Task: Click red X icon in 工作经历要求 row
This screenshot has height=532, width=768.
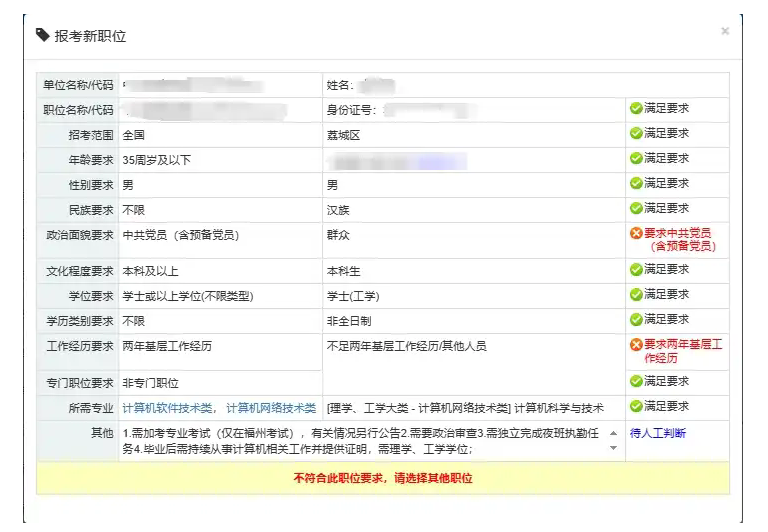Action: (x=636, y=345)
